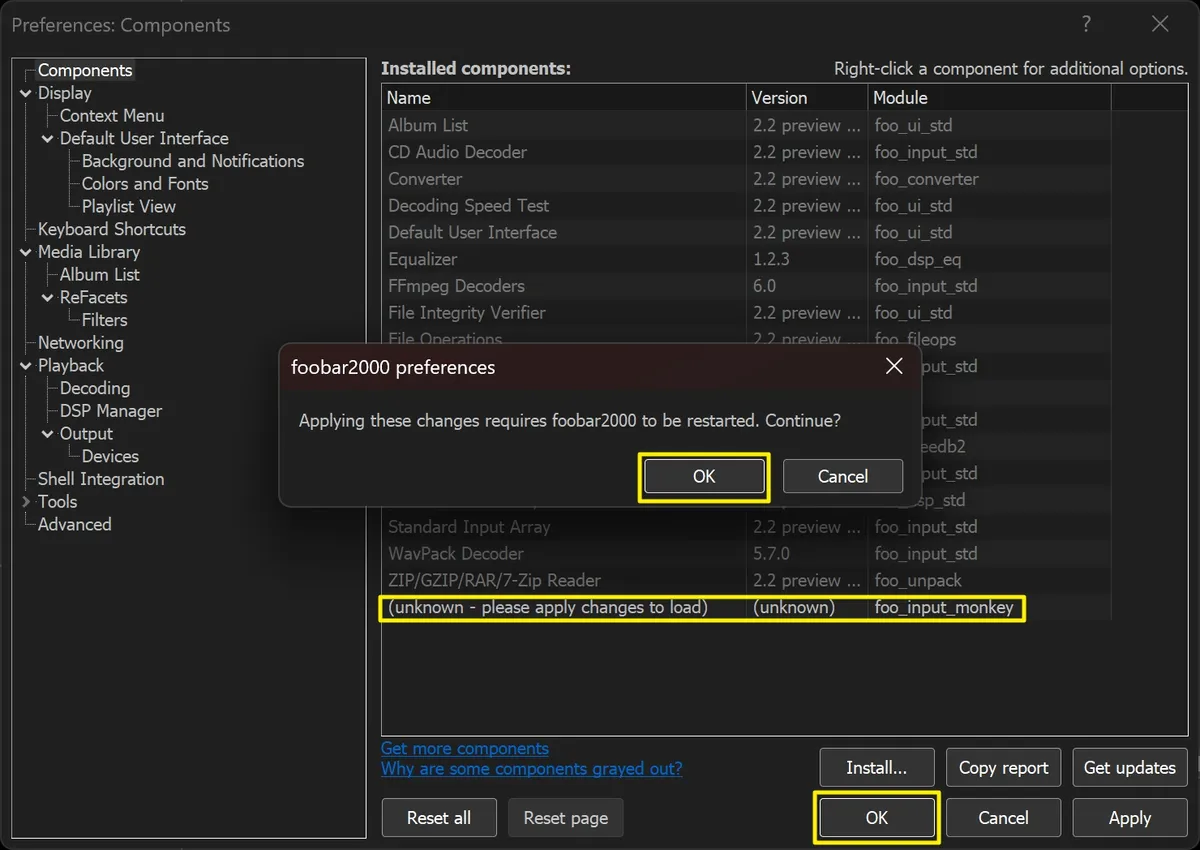Click the Apply button
Screen dimensions: 1200x850
pos(1130,818)
